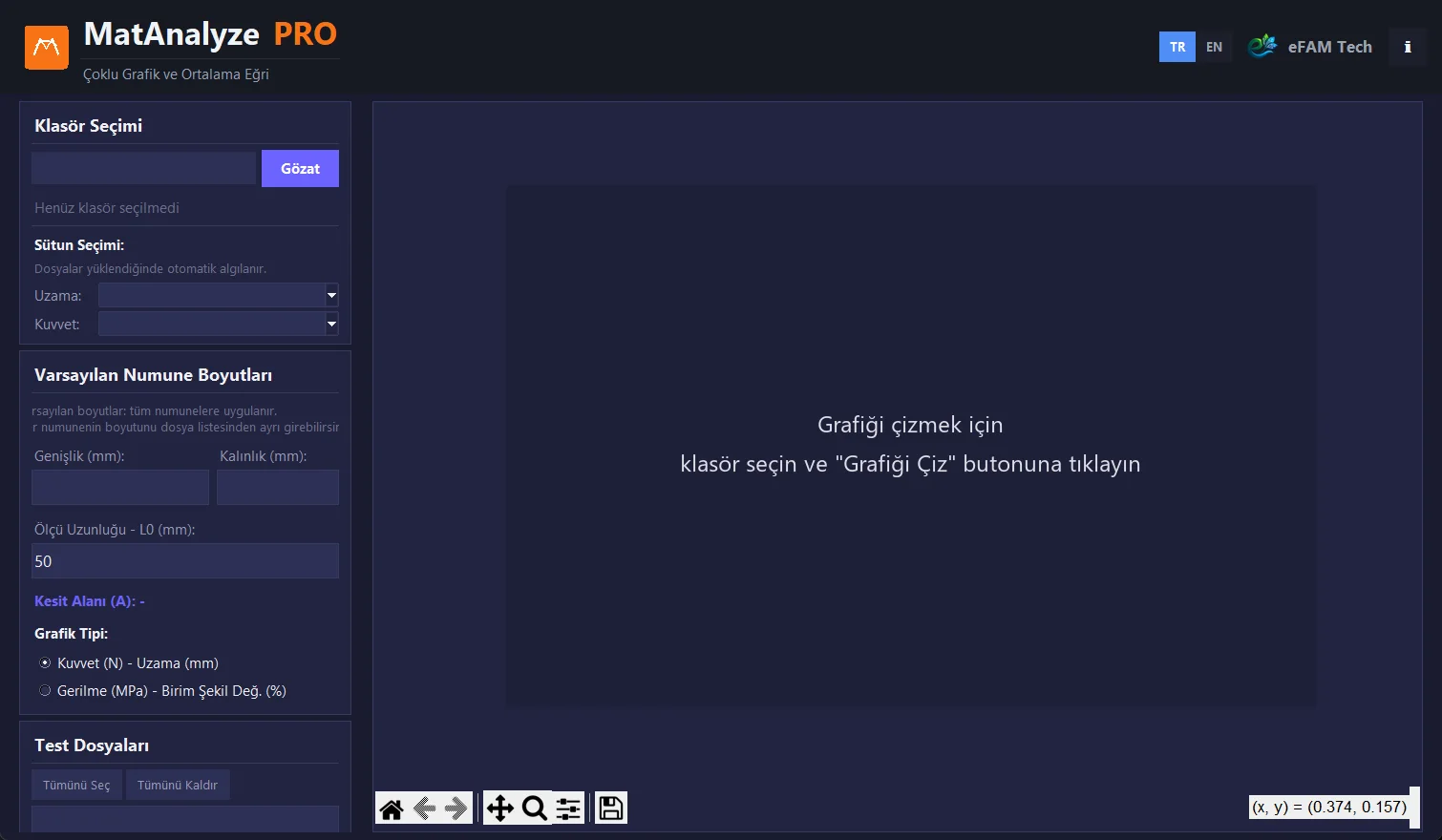Click the Gözat browse button
Viewport: 1442px width, 840px height.
[x=300, y=168]
